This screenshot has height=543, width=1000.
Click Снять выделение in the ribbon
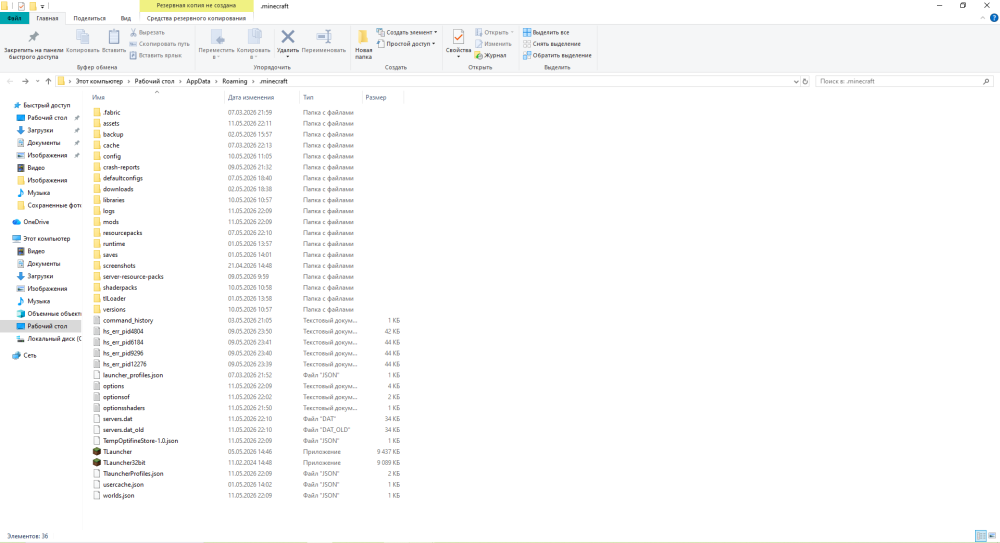click(x=552, y=44)
